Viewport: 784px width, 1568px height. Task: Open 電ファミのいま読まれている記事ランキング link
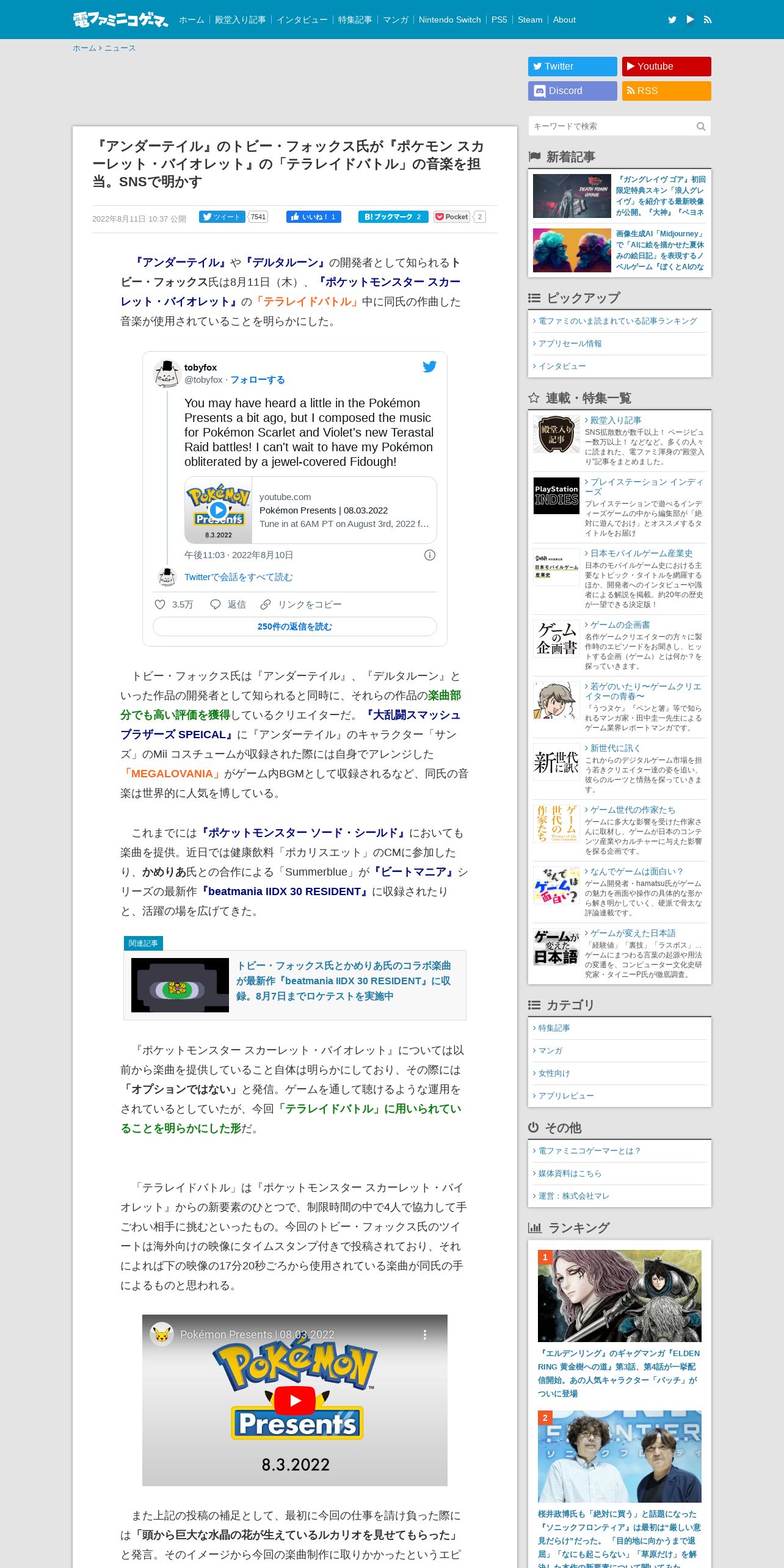coord(617,321)
